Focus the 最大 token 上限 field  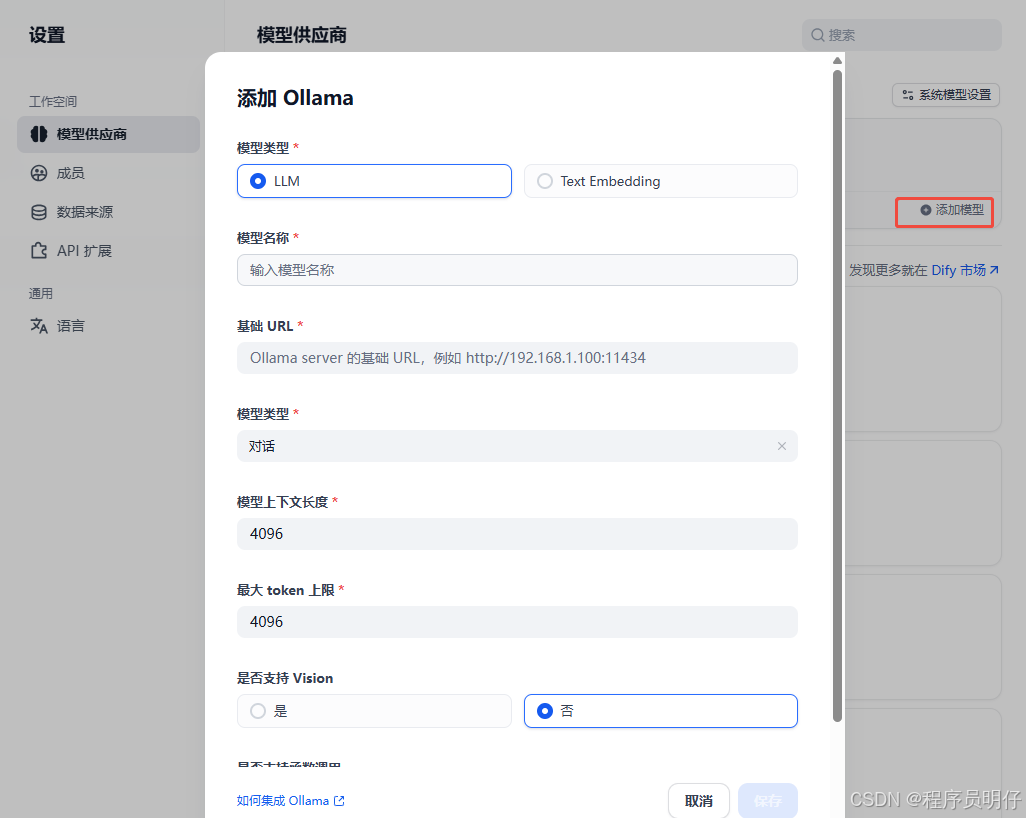click(x=517, y=622)
